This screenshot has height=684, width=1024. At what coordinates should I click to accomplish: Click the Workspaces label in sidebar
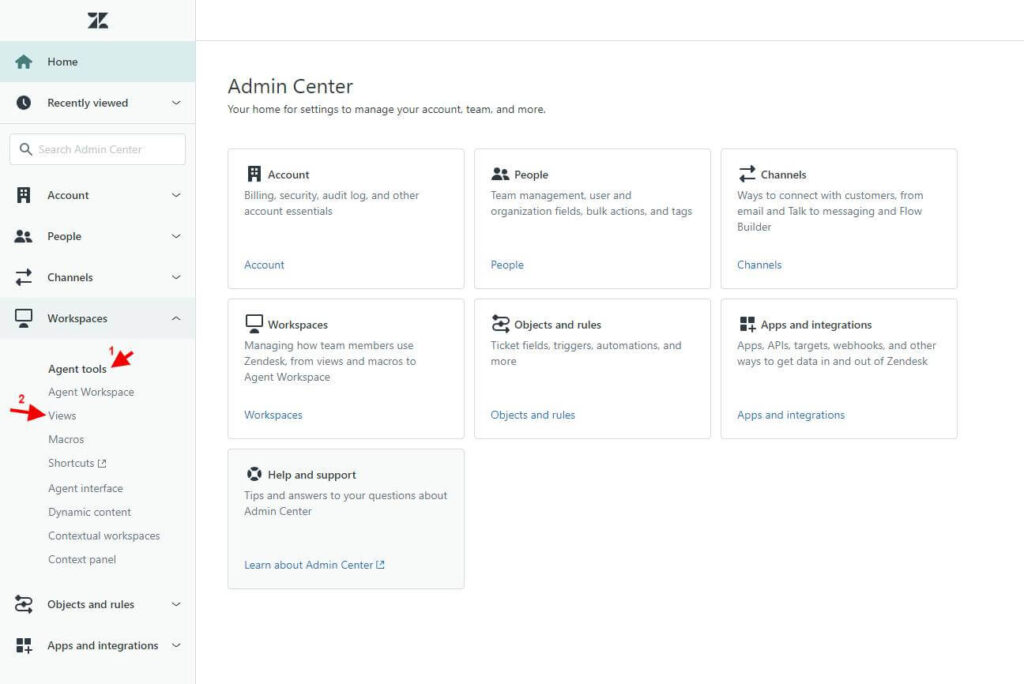pyautogui.click(x=77, y=318)
